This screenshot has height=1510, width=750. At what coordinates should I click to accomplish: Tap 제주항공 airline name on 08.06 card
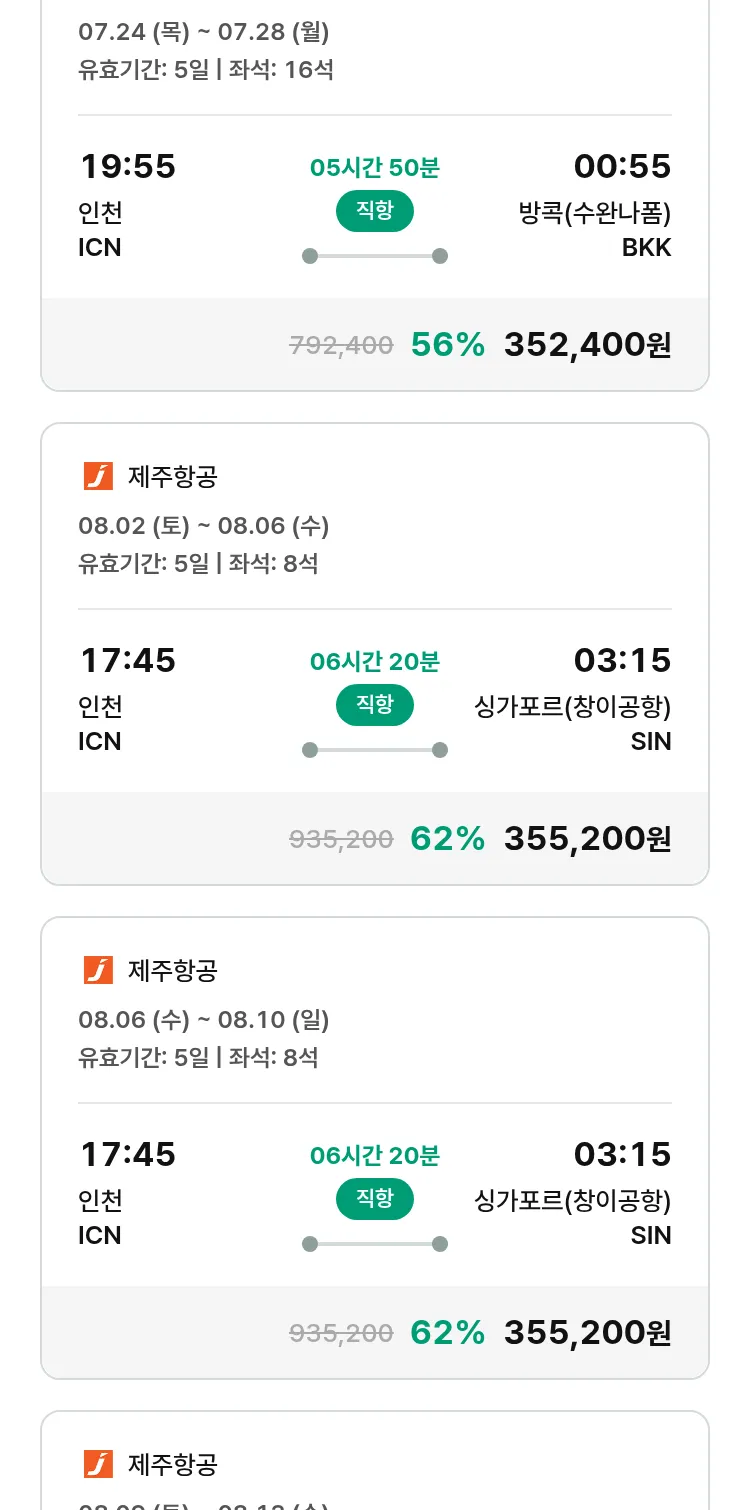coord(172,970)
